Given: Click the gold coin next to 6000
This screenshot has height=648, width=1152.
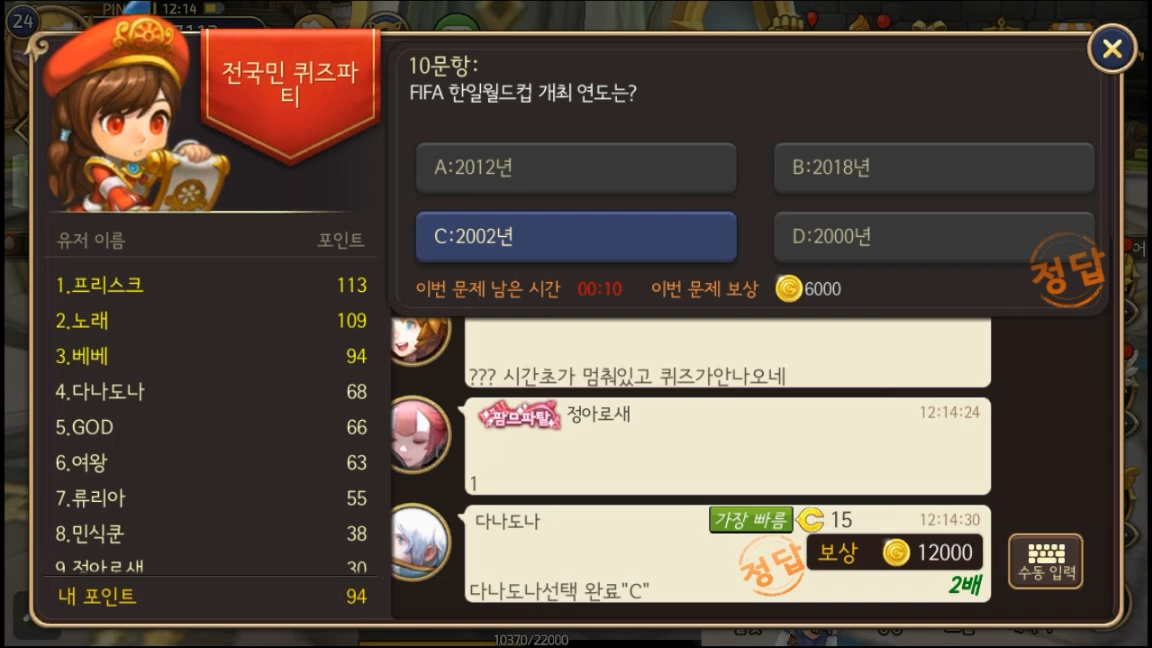Looking at the screenshot, I should tap(788, 289).
